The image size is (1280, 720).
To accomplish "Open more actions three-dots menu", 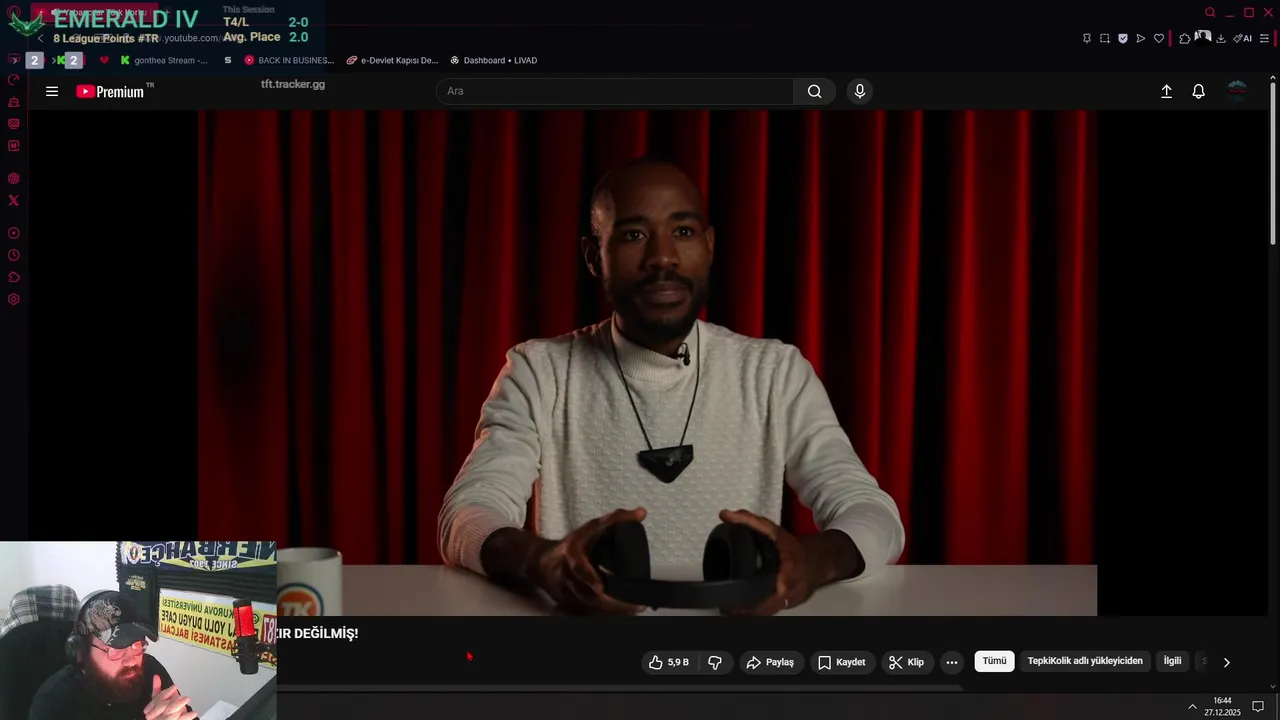I will [952, 662].
